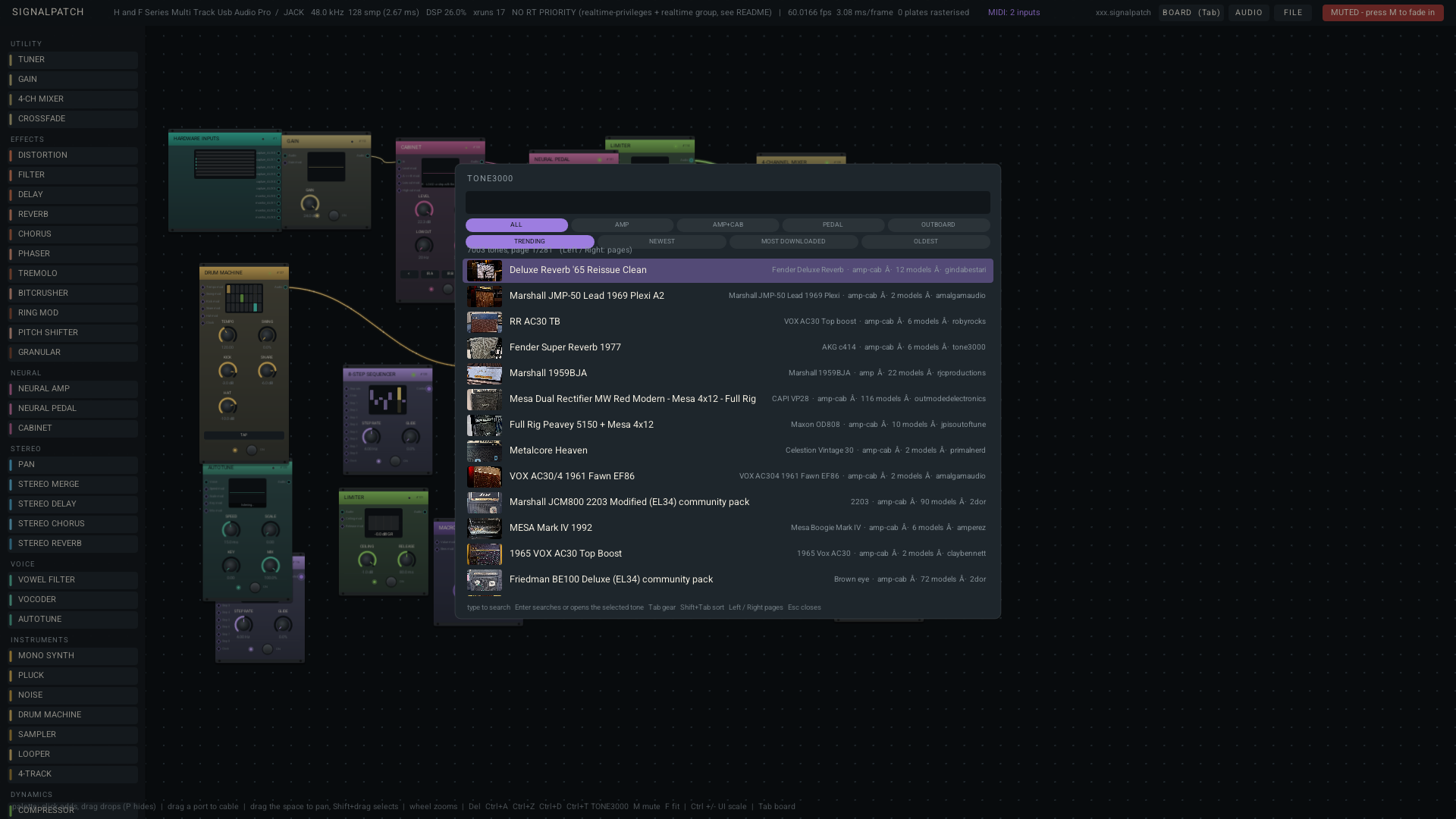Add the Looper module from the sidebar
Image resolution: width=1456 pixels, height=819 pixels.
click(73, 755)
